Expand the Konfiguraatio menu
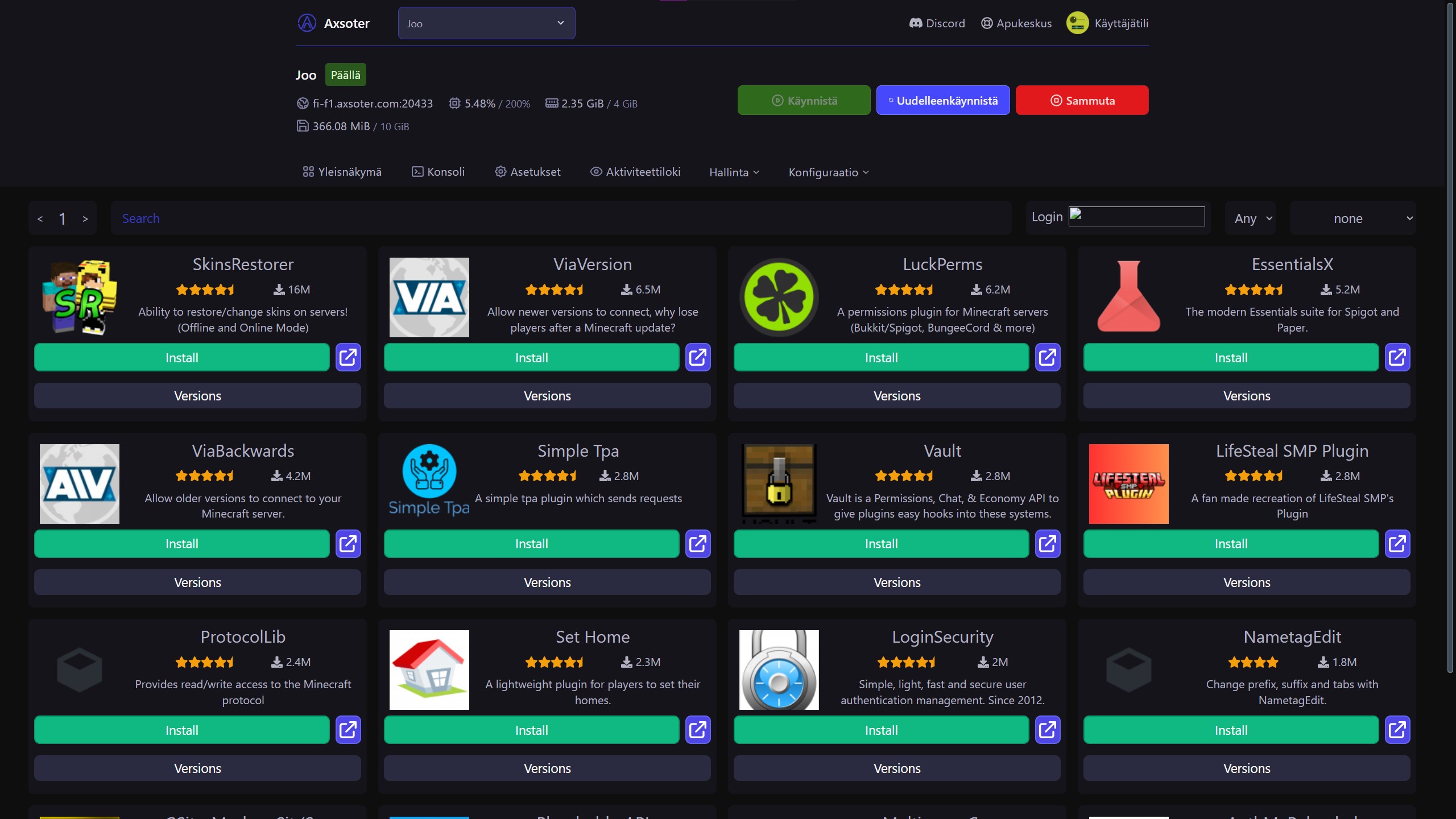The width and height of the screenshot is (1456, 819). click(829, 172)
